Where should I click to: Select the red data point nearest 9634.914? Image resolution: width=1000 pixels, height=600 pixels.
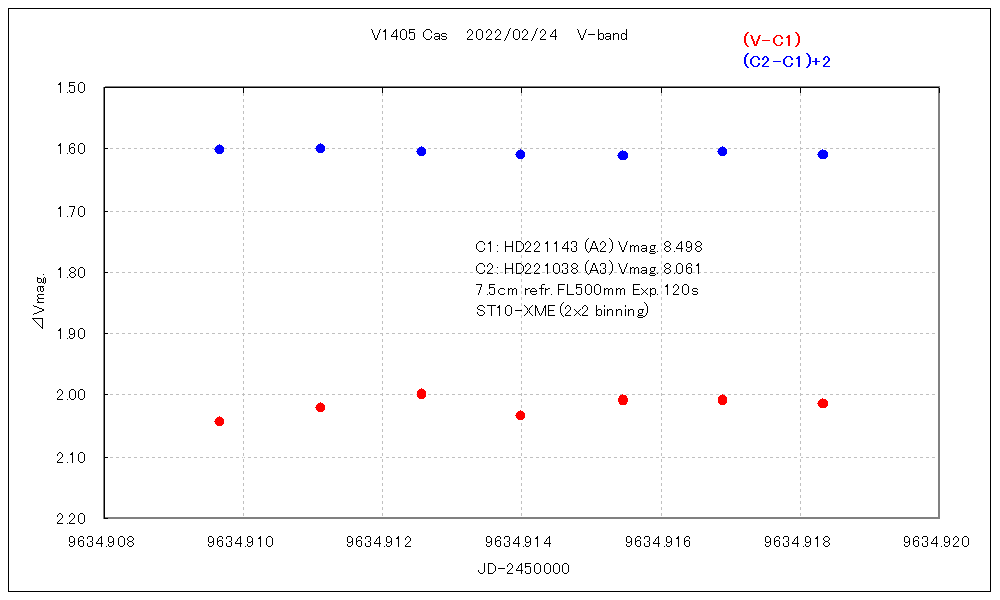click(520, 415)
